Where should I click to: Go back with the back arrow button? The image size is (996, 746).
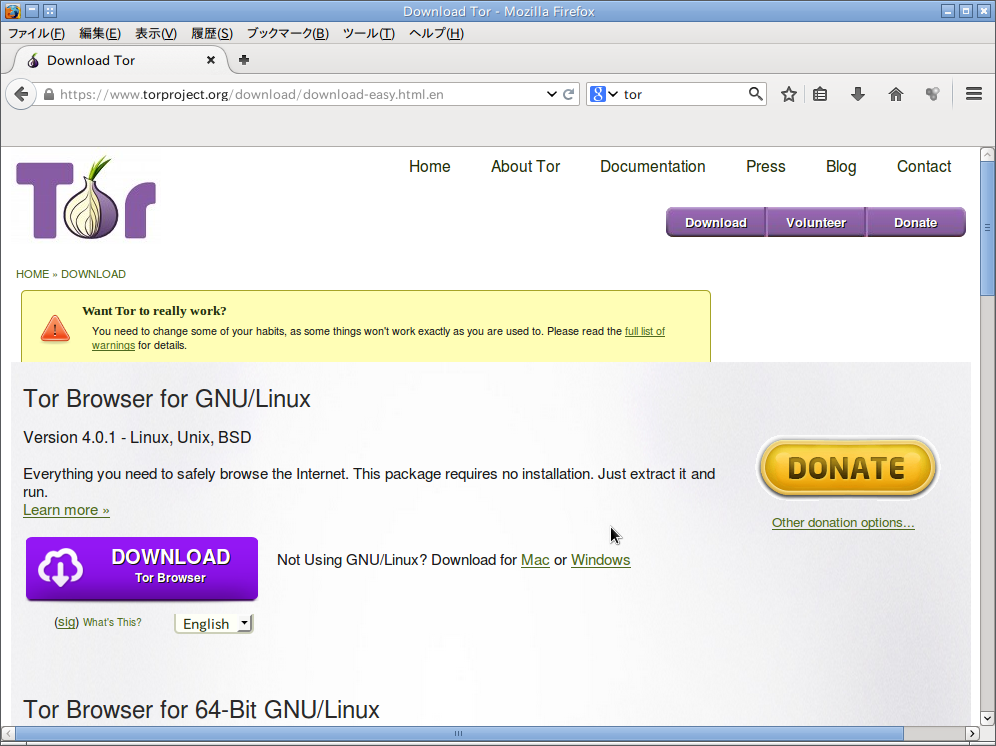[21, 95]
